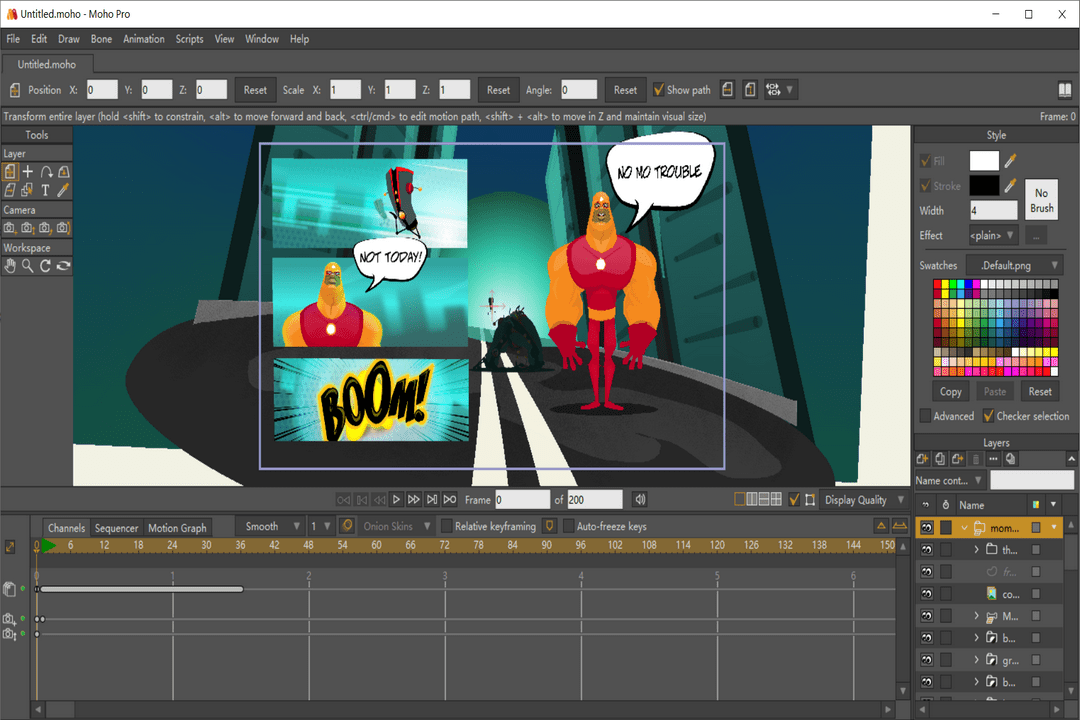Pick the Pan Workspace hand tool
1080x720 pixels.
pos(10,266)
